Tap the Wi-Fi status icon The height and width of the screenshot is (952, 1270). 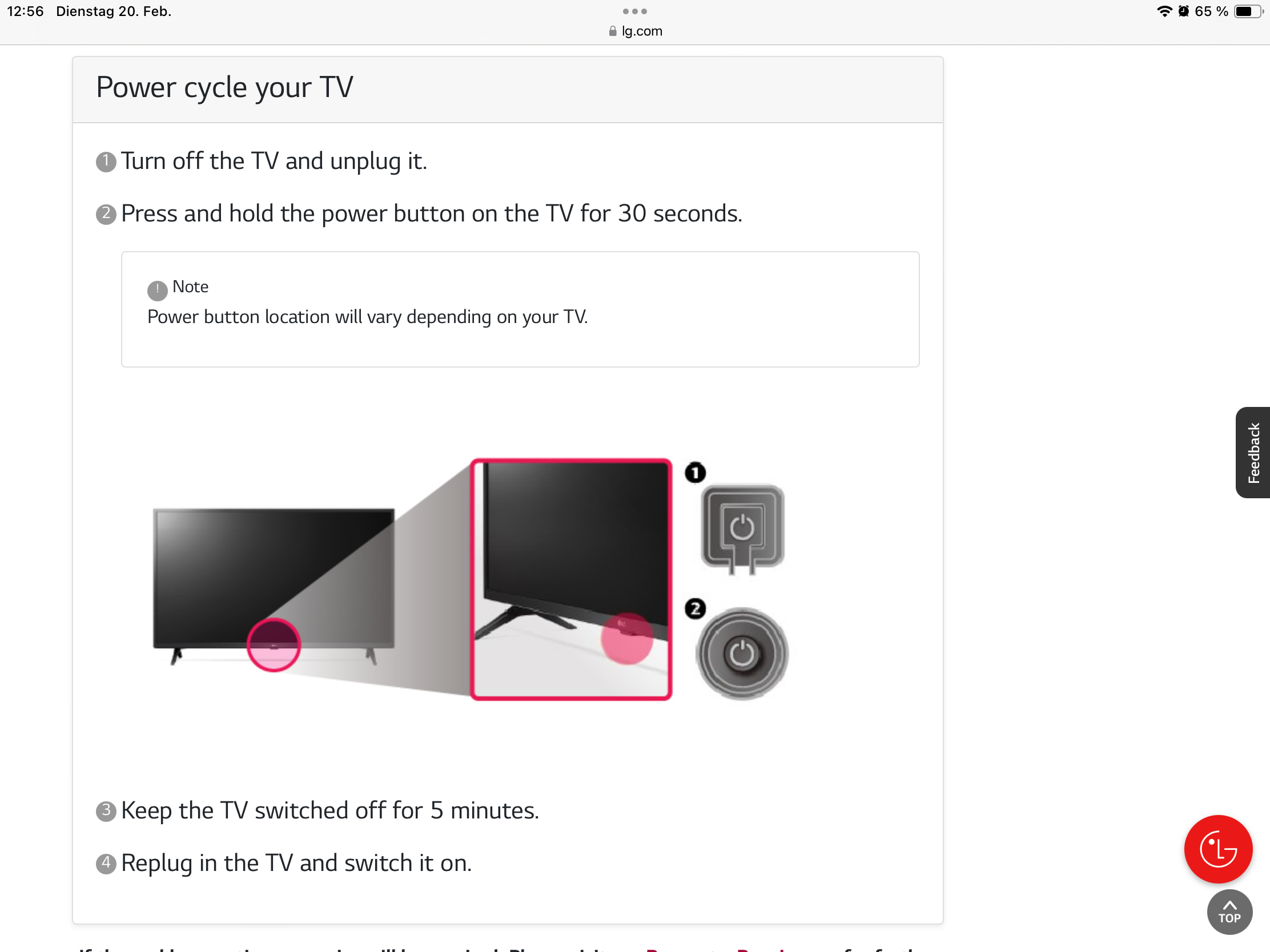click(x=1164, y=11)
